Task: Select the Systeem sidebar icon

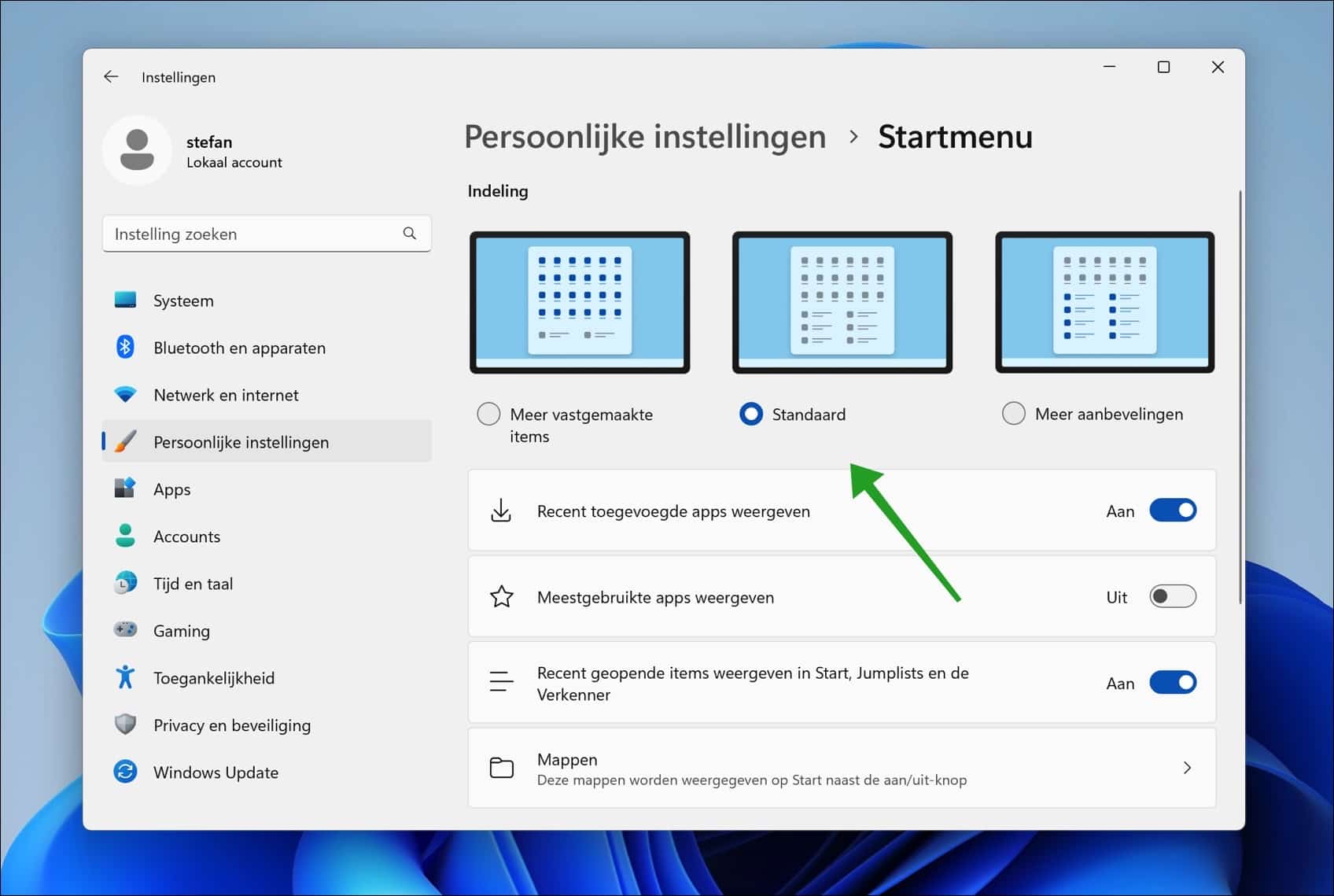Action: (x=126, y=300)
